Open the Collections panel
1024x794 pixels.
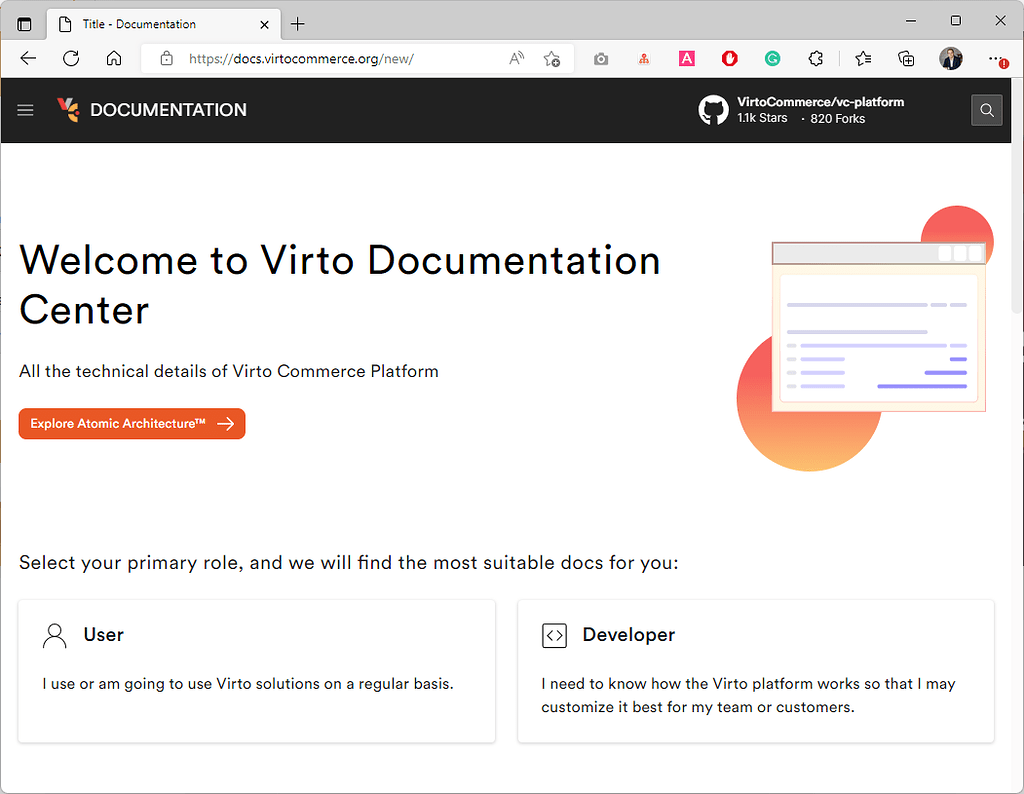(906, 59)
